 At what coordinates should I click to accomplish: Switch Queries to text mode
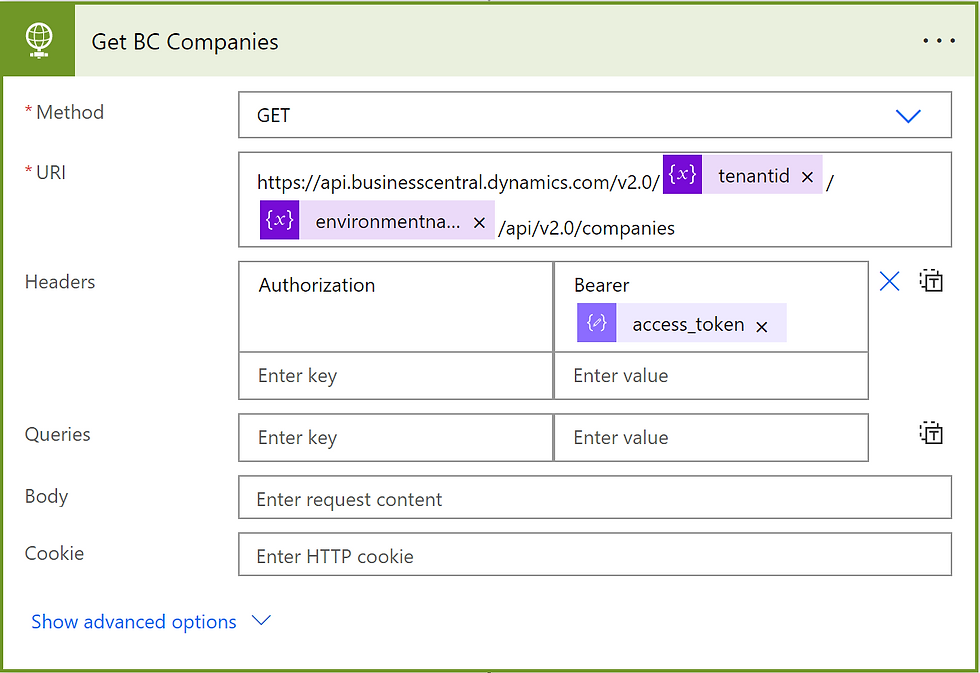[931, 433]
